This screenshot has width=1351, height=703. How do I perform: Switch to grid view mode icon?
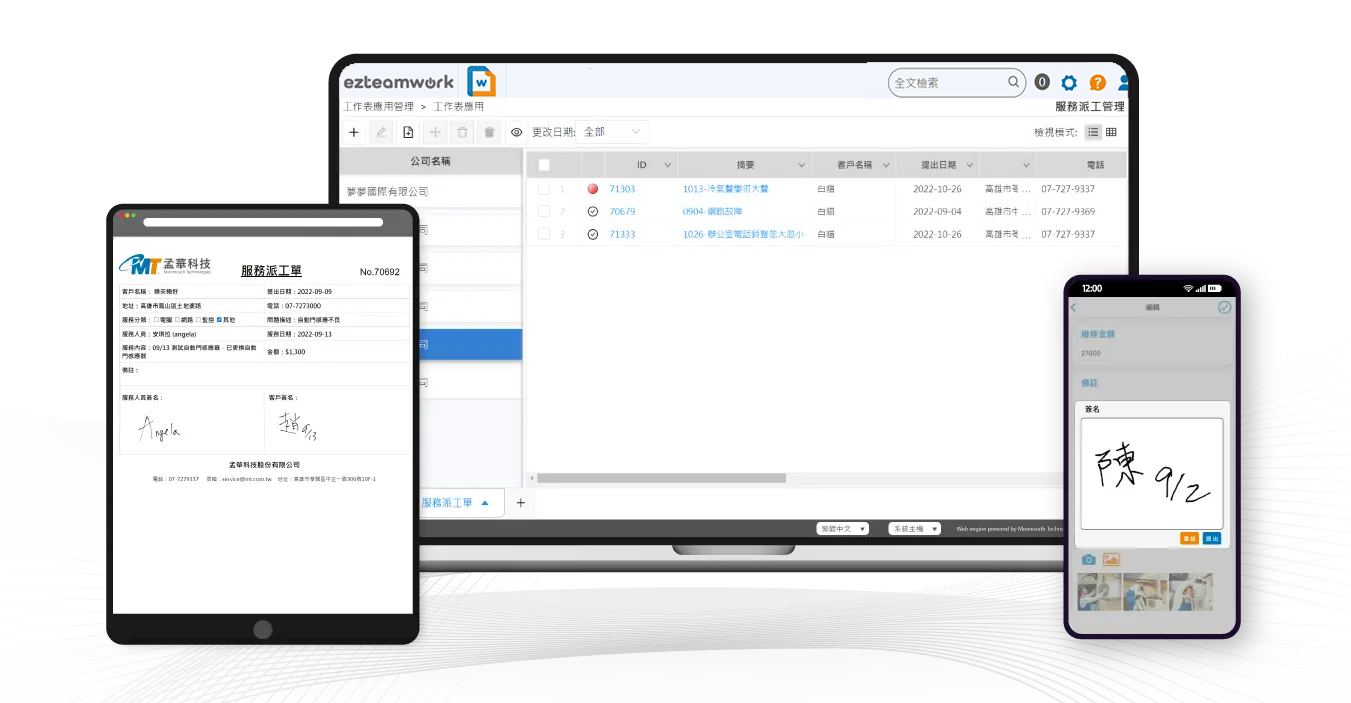(x=1111, y=132)
